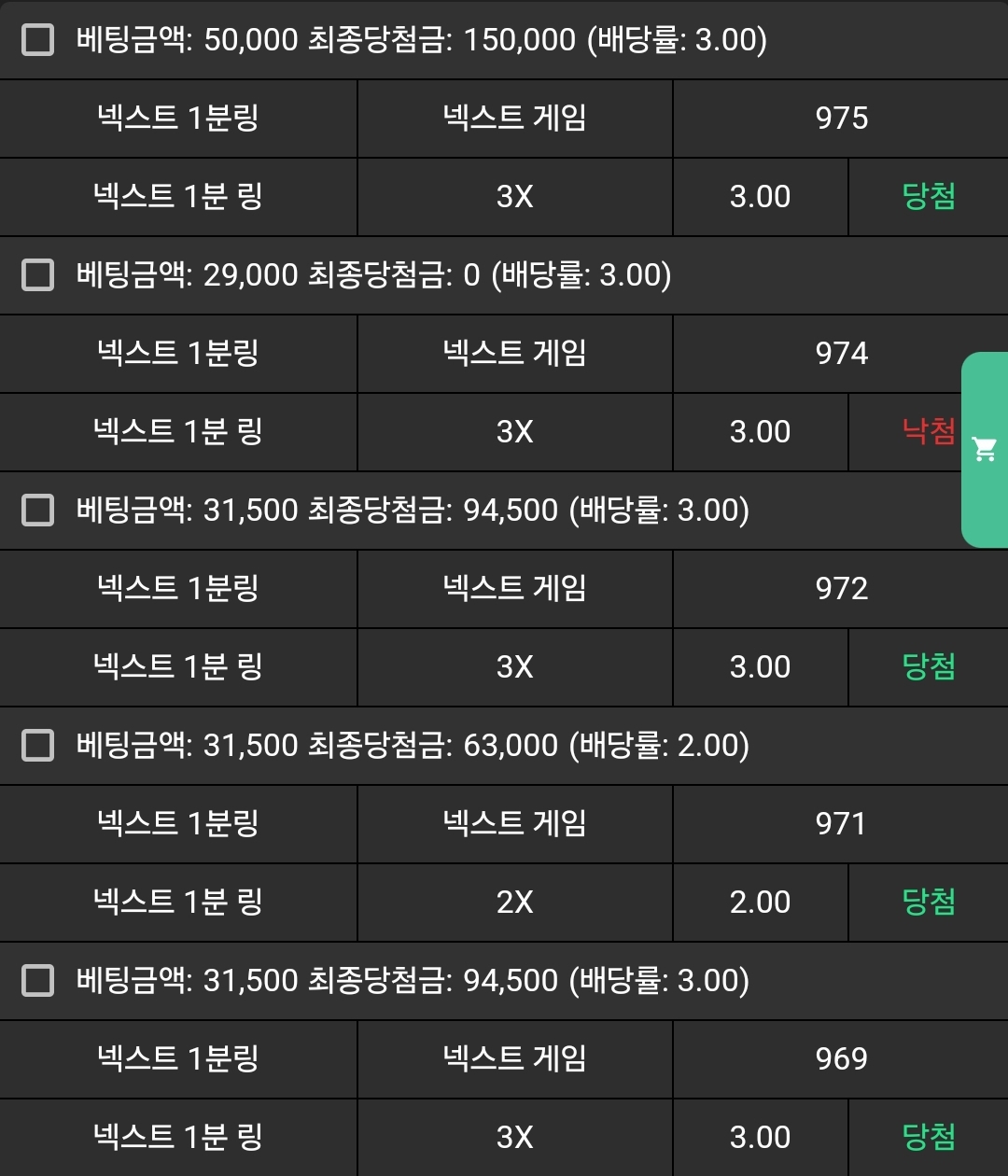This screenshot has width=1008, height=1176.
Task: Click the 베팅금액: 29,000 header text
Action: point(373,275)
